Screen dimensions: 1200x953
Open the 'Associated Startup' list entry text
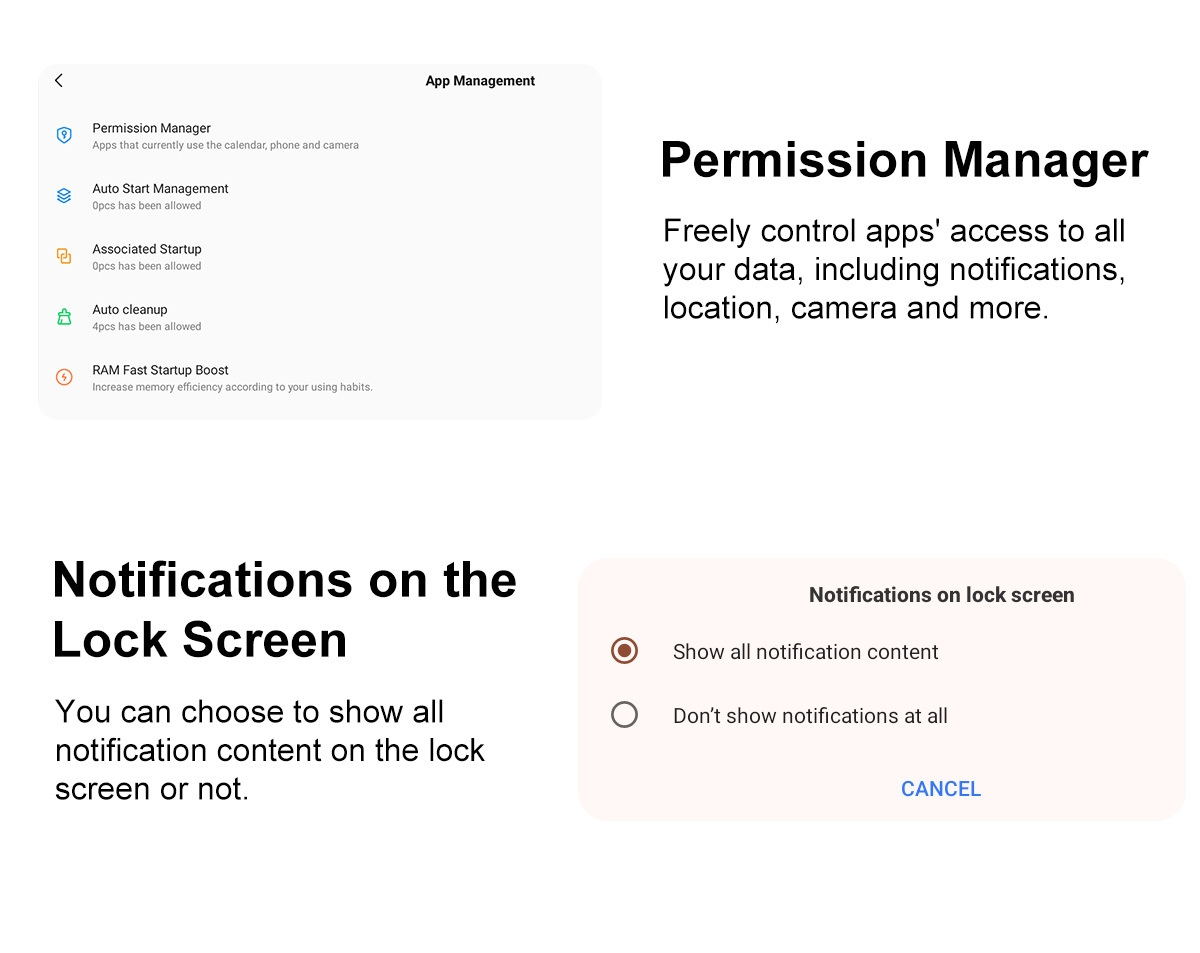coord(147,249)
